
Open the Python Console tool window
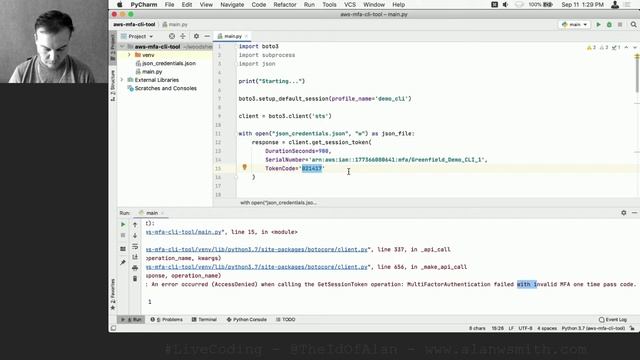(x=247, y=320)
